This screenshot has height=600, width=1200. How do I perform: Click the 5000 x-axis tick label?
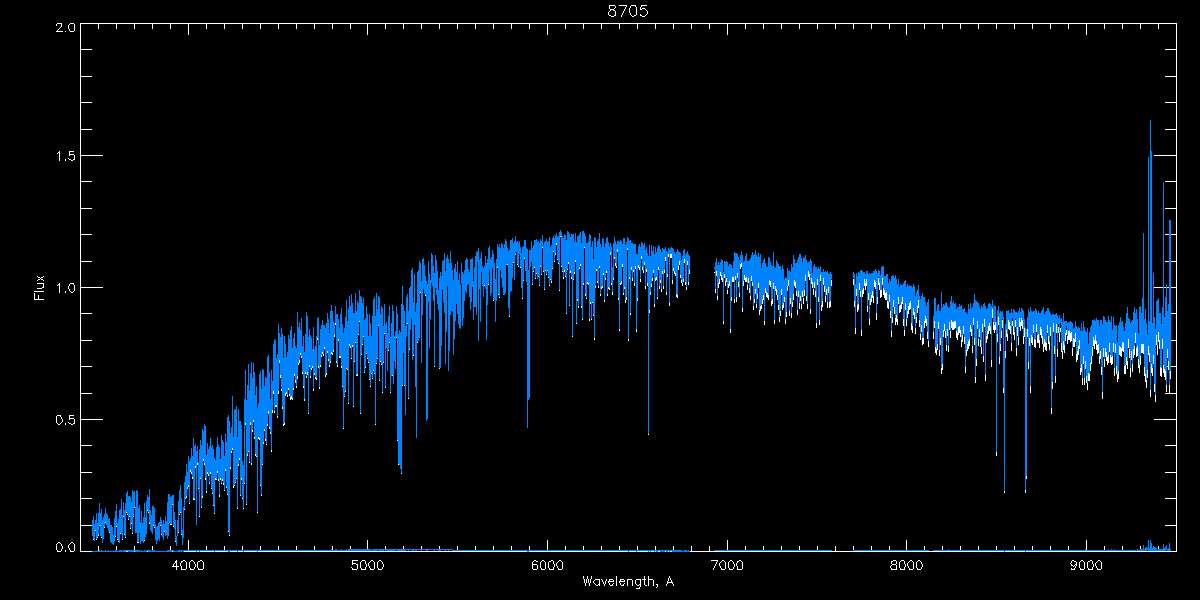pos(368,565)
